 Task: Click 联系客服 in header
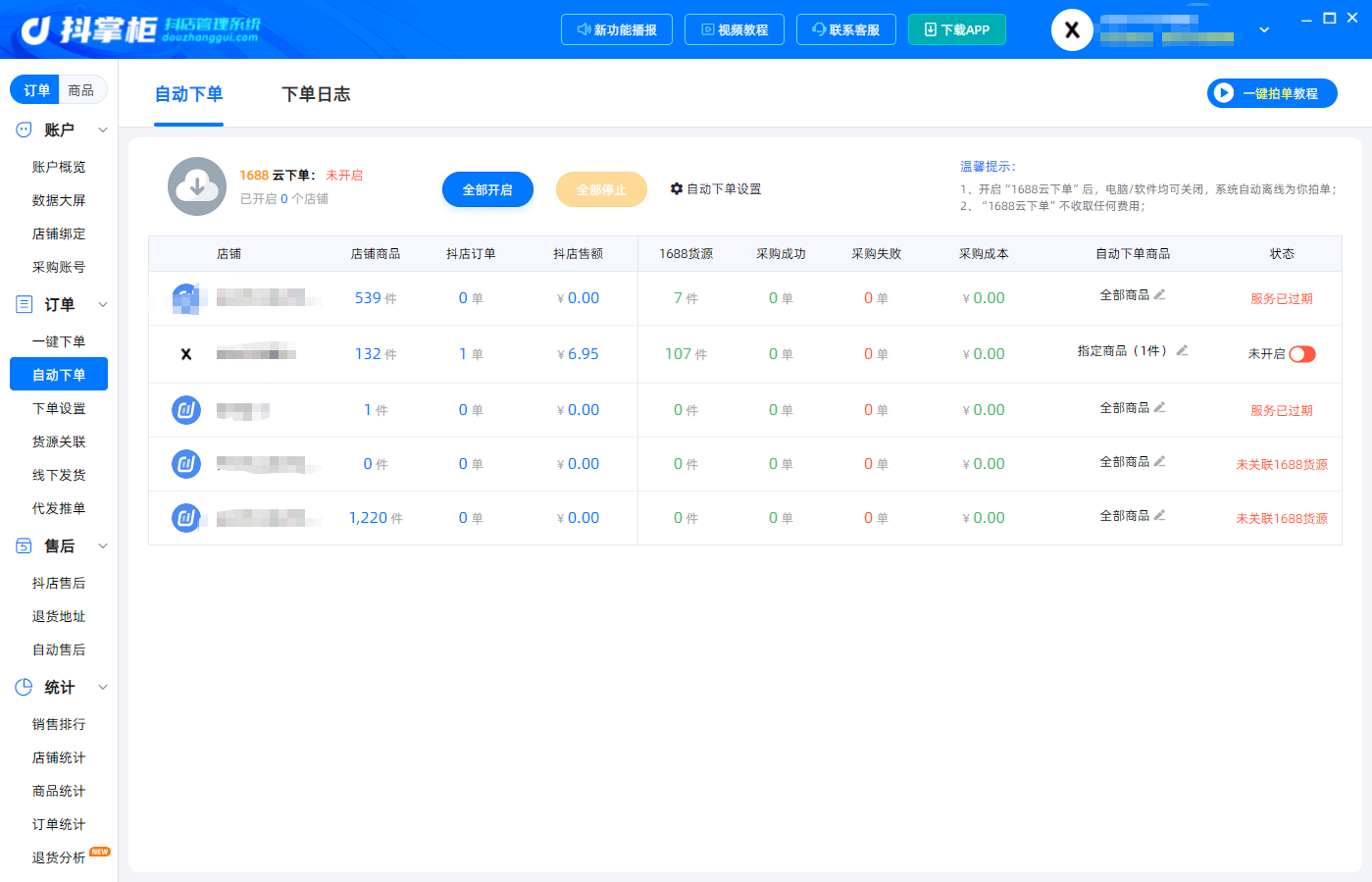[x=846, y=29]
